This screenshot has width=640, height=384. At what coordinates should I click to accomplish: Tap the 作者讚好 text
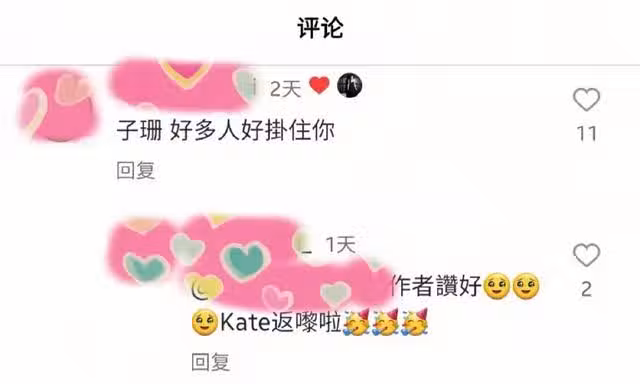click(x=436, y=286)
